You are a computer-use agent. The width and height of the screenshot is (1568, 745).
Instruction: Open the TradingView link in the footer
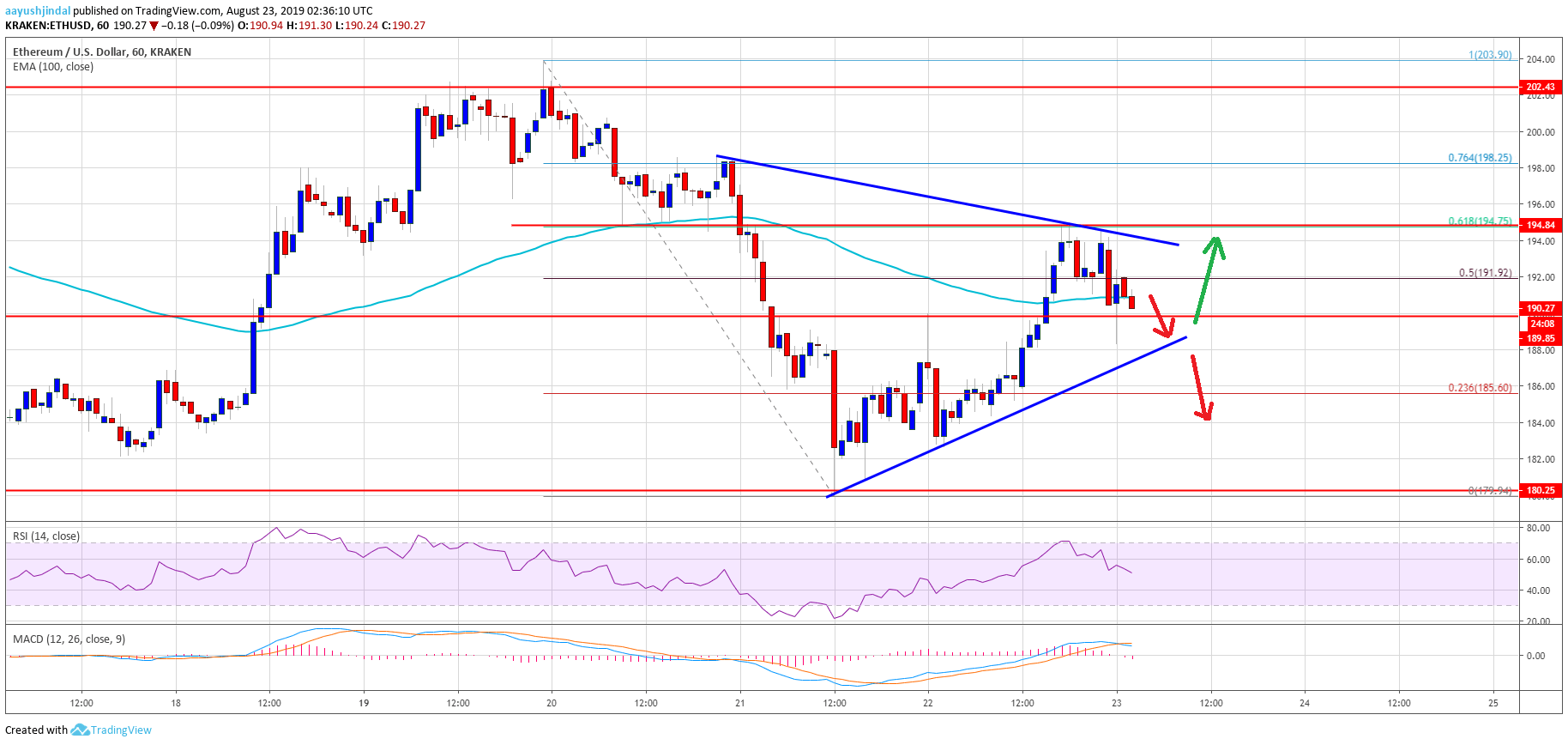(121, 730)
